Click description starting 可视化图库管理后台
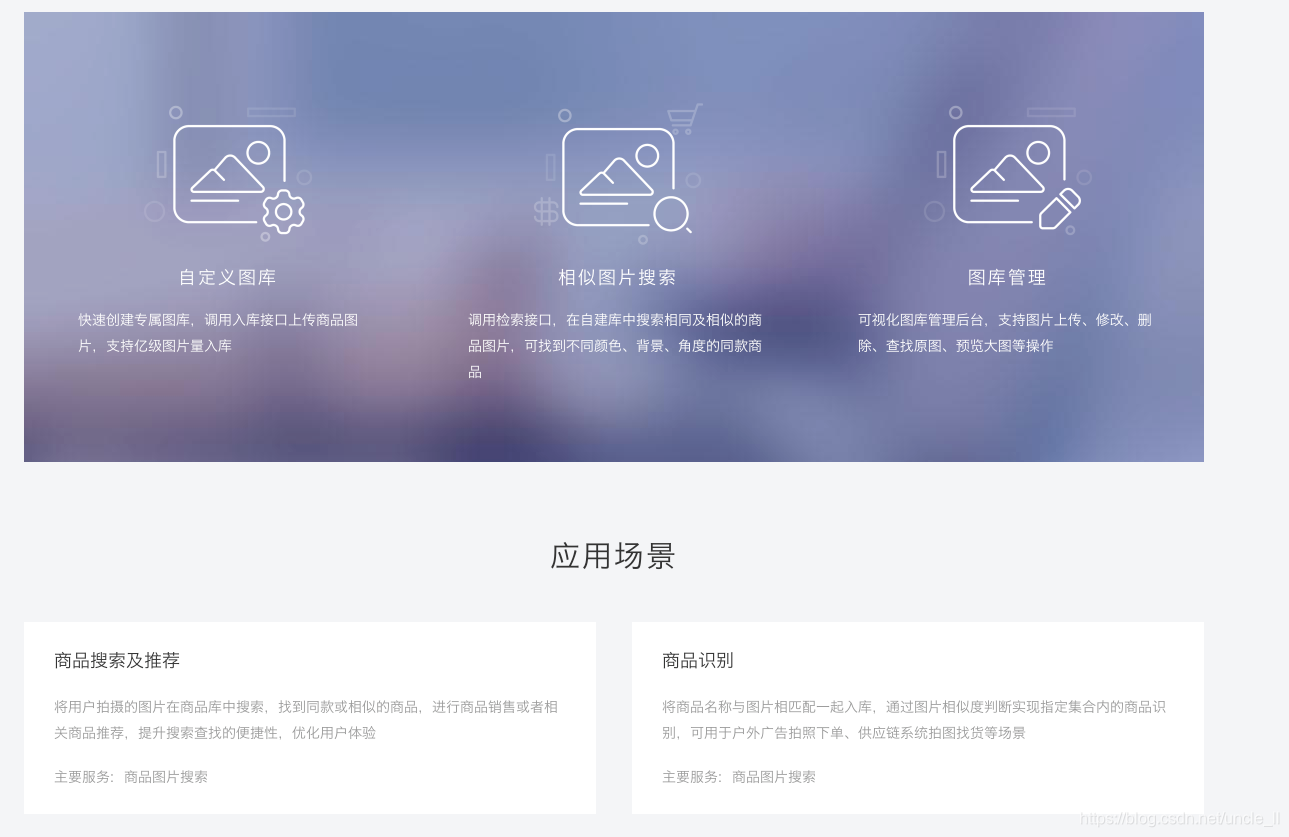Viewport: 1289px width, 837px height. click(x=1005, y=333)
